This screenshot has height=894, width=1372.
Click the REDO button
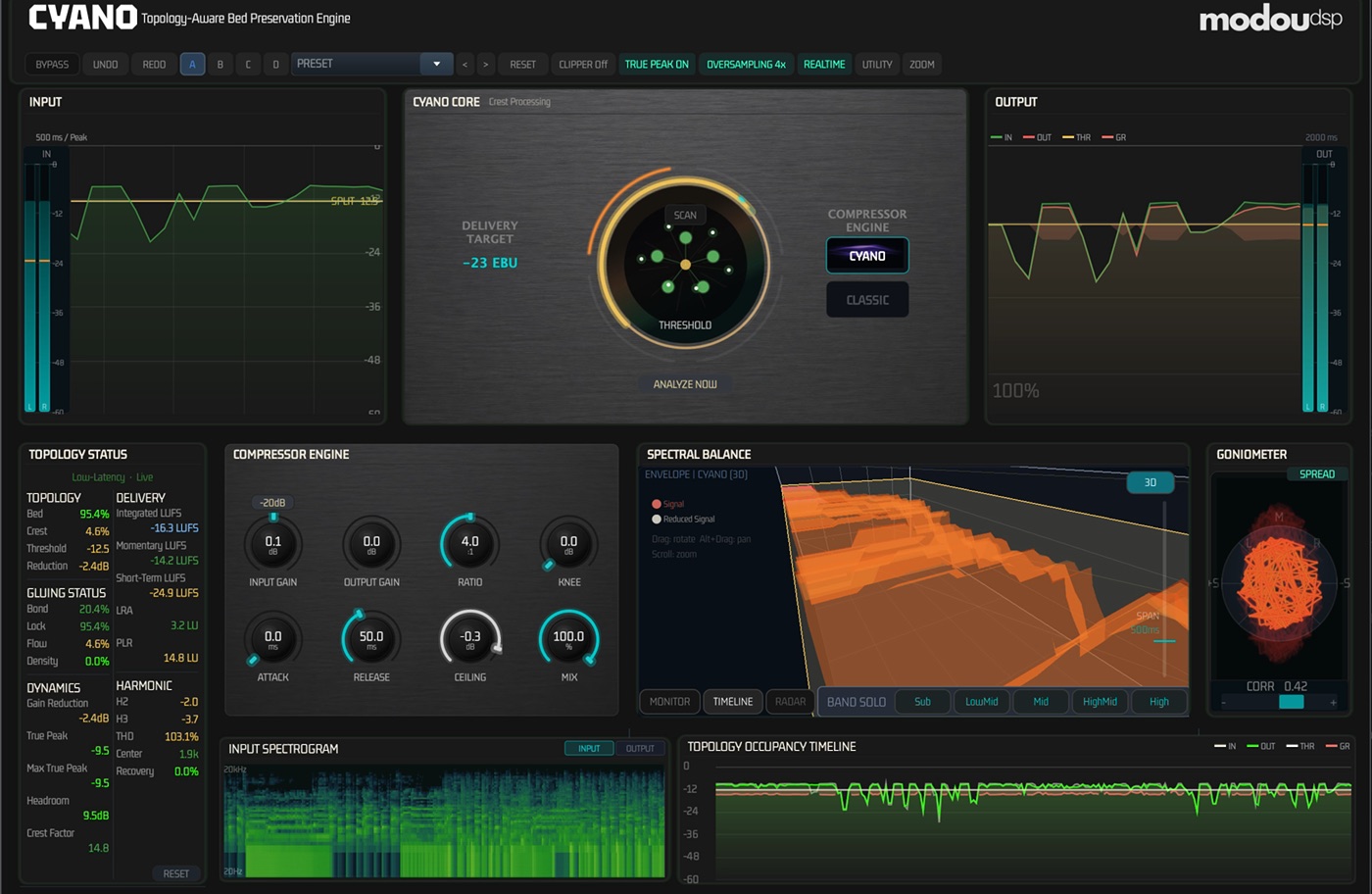tap(154, 65)
